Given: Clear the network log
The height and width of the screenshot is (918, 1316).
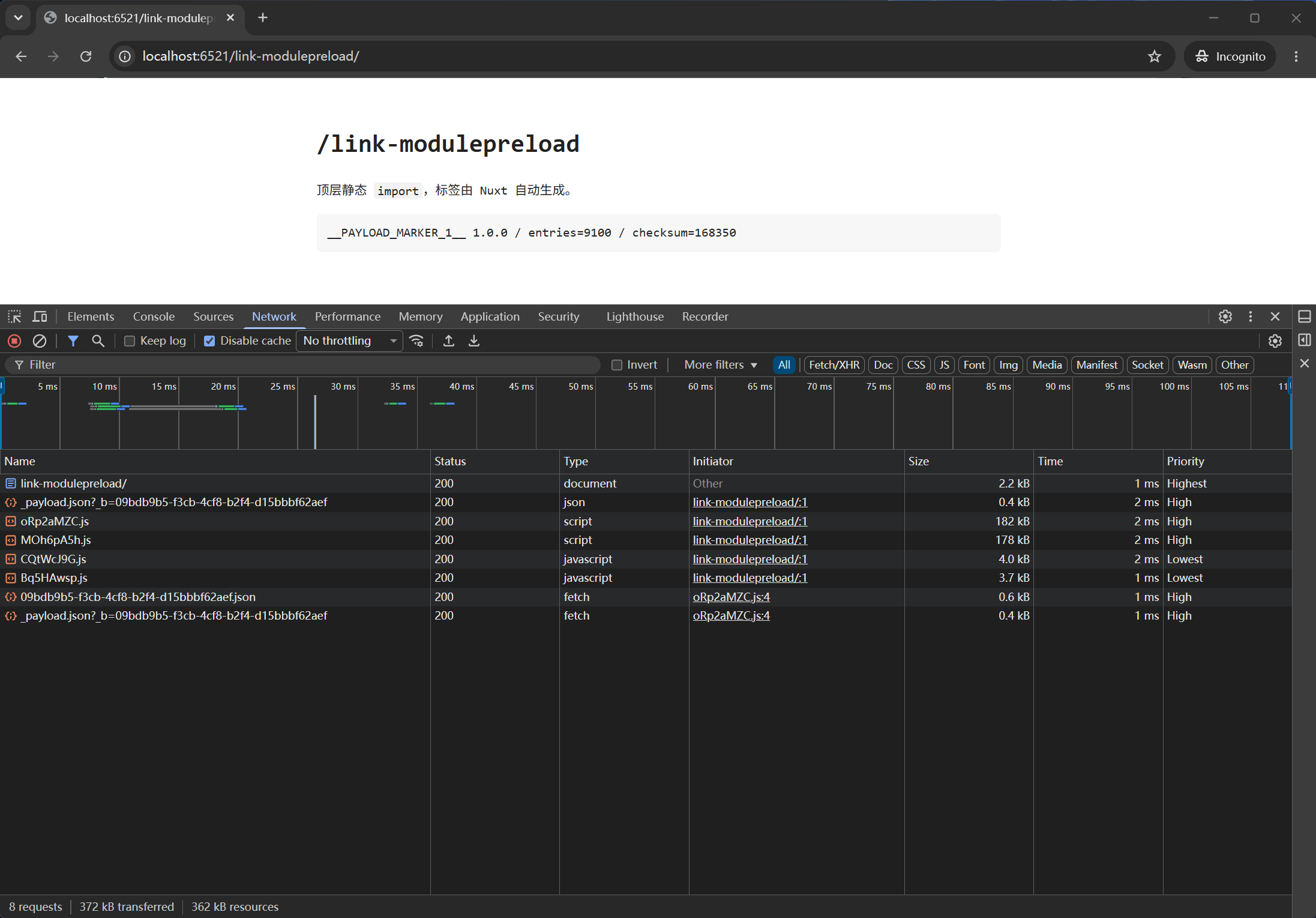Looking at the screenshot, I should pos(40,341).
